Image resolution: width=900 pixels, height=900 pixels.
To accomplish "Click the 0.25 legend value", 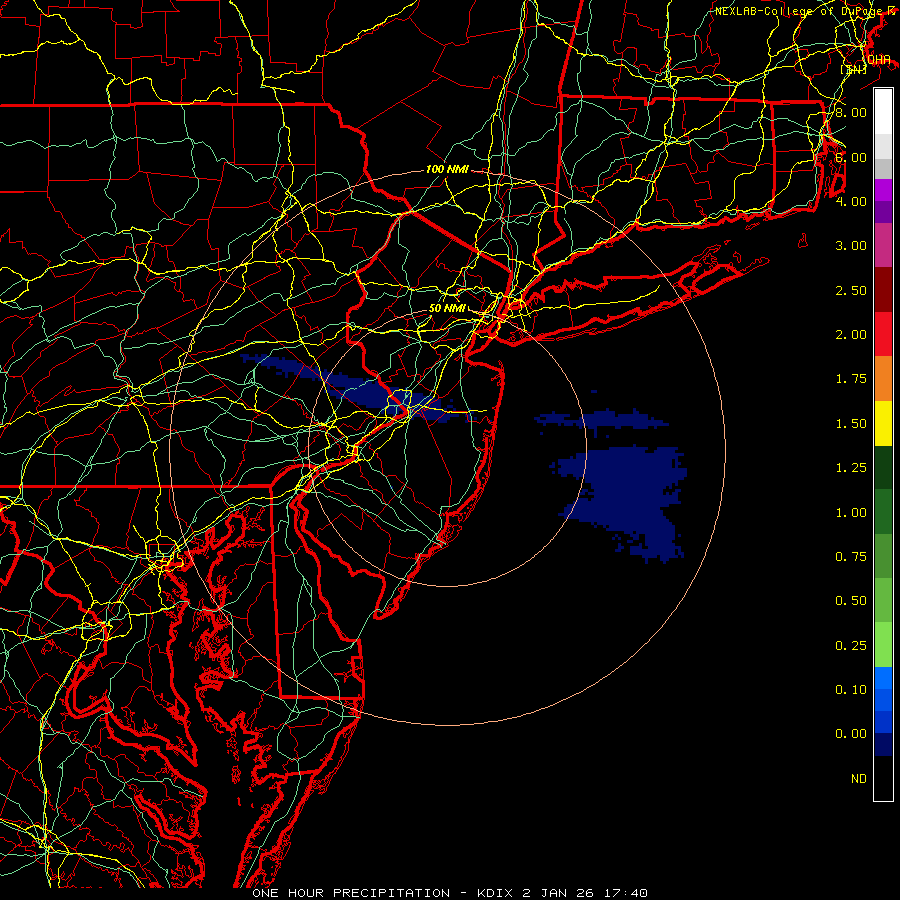I will 851,646.
